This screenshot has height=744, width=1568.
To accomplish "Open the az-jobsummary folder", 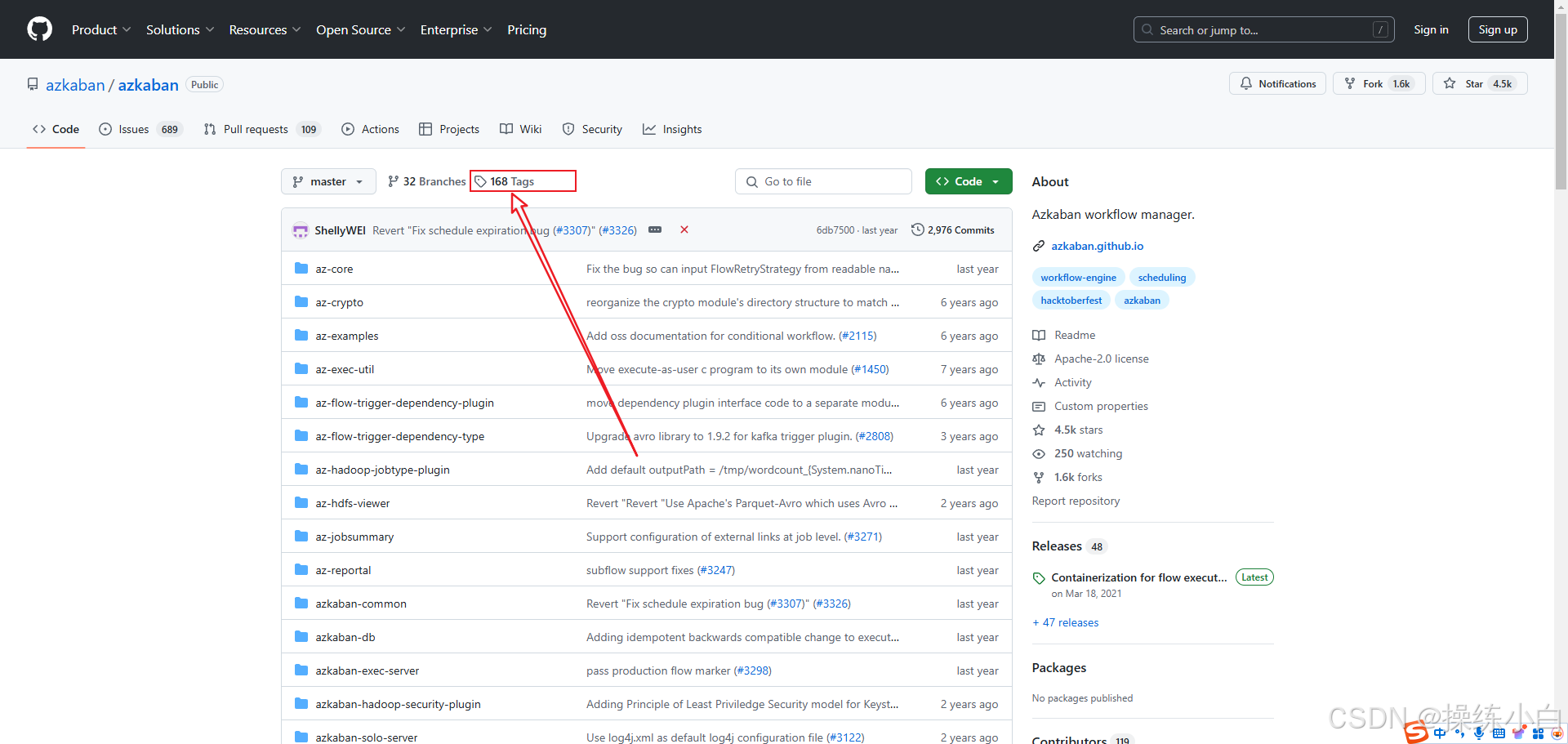I will click(x=354, y=537).
